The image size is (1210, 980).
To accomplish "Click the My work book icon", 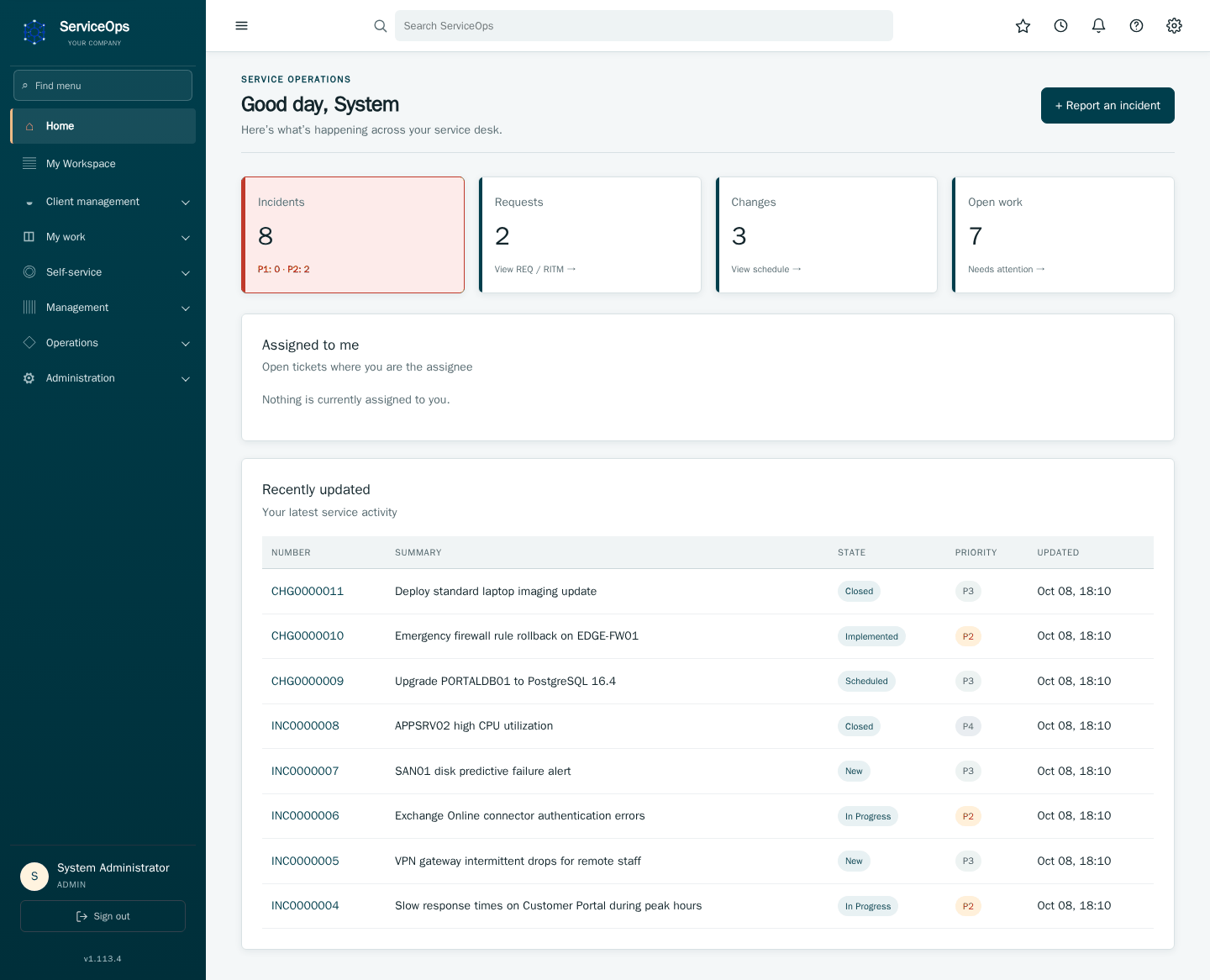I will tap(29, 237).
